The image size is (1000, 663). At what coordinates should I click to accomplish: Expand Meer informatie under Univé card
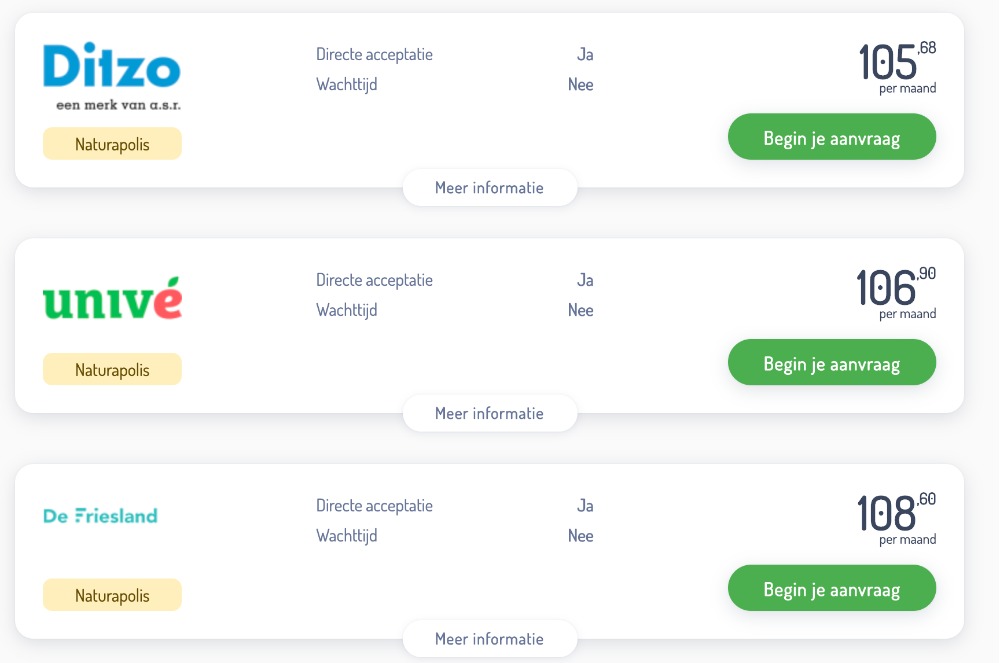point(490,413)
